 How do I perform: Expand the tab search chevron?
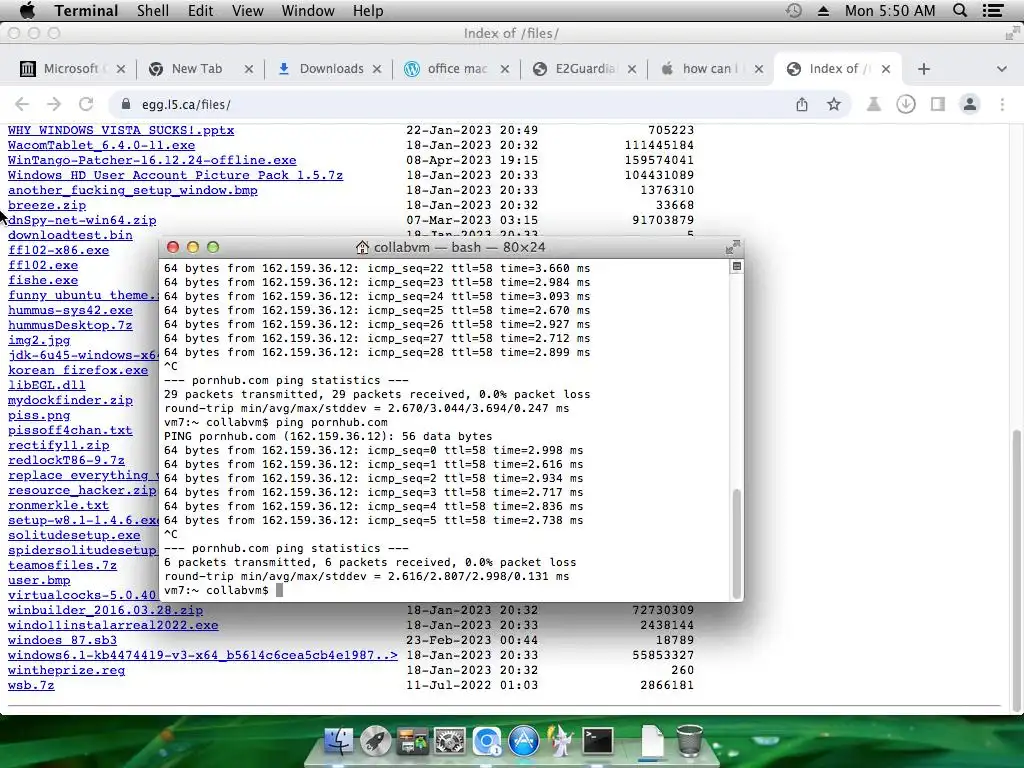pos(1001,69)
